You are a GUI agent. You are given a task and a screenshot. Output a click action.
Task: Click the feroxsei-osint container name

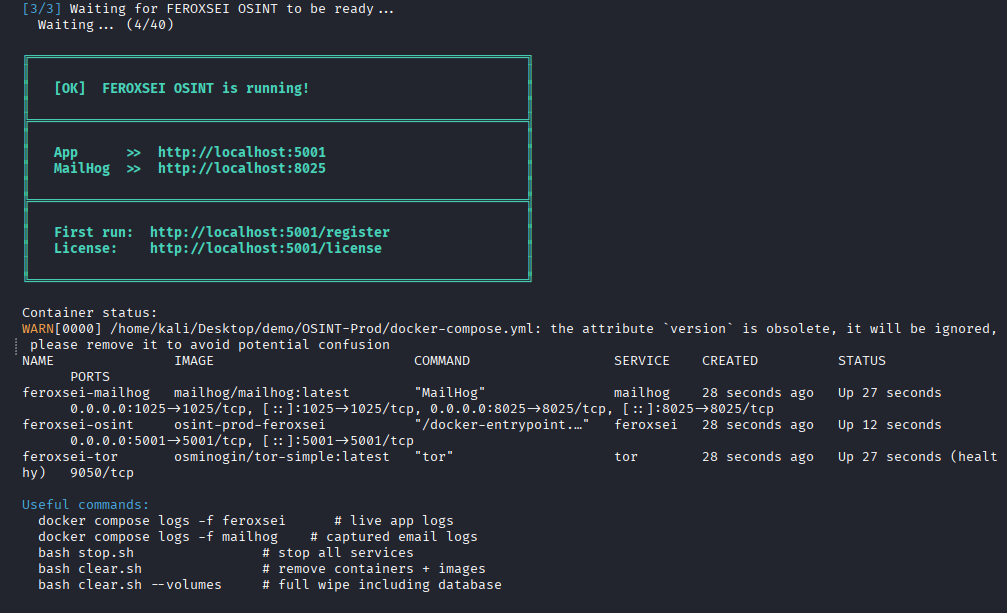(x=78, y=425)
